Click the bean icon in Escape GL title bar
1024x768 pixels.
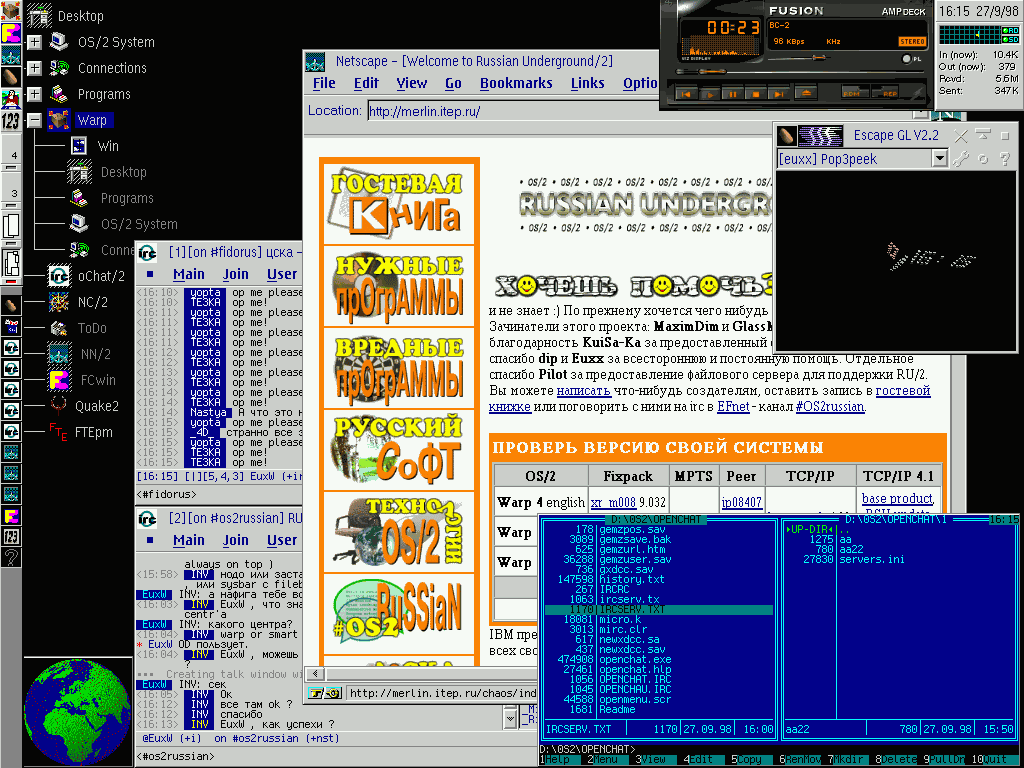pos(787,135)
